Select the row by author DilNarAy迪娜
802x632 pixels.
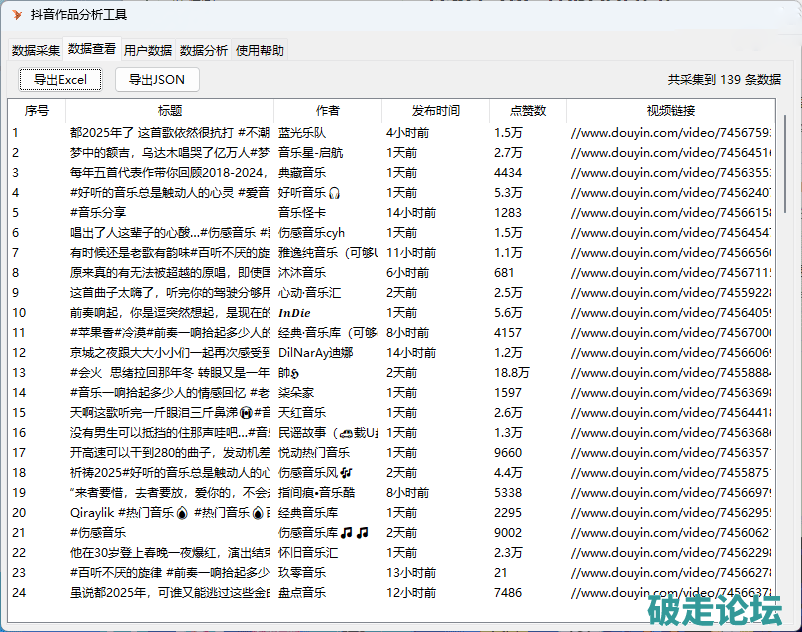[314, 352]
